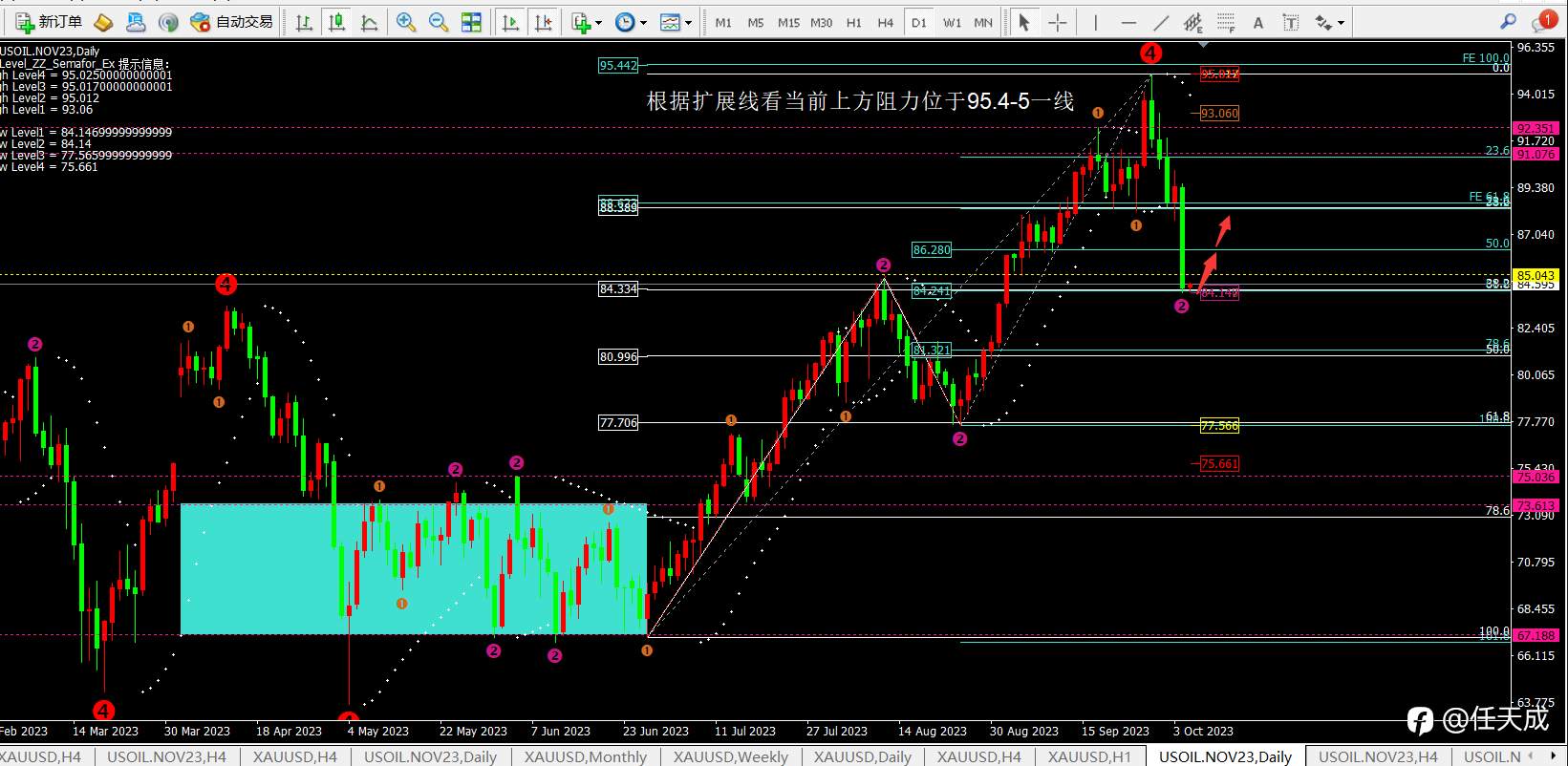Select the Horizontal Line drawing tool

1128,22
